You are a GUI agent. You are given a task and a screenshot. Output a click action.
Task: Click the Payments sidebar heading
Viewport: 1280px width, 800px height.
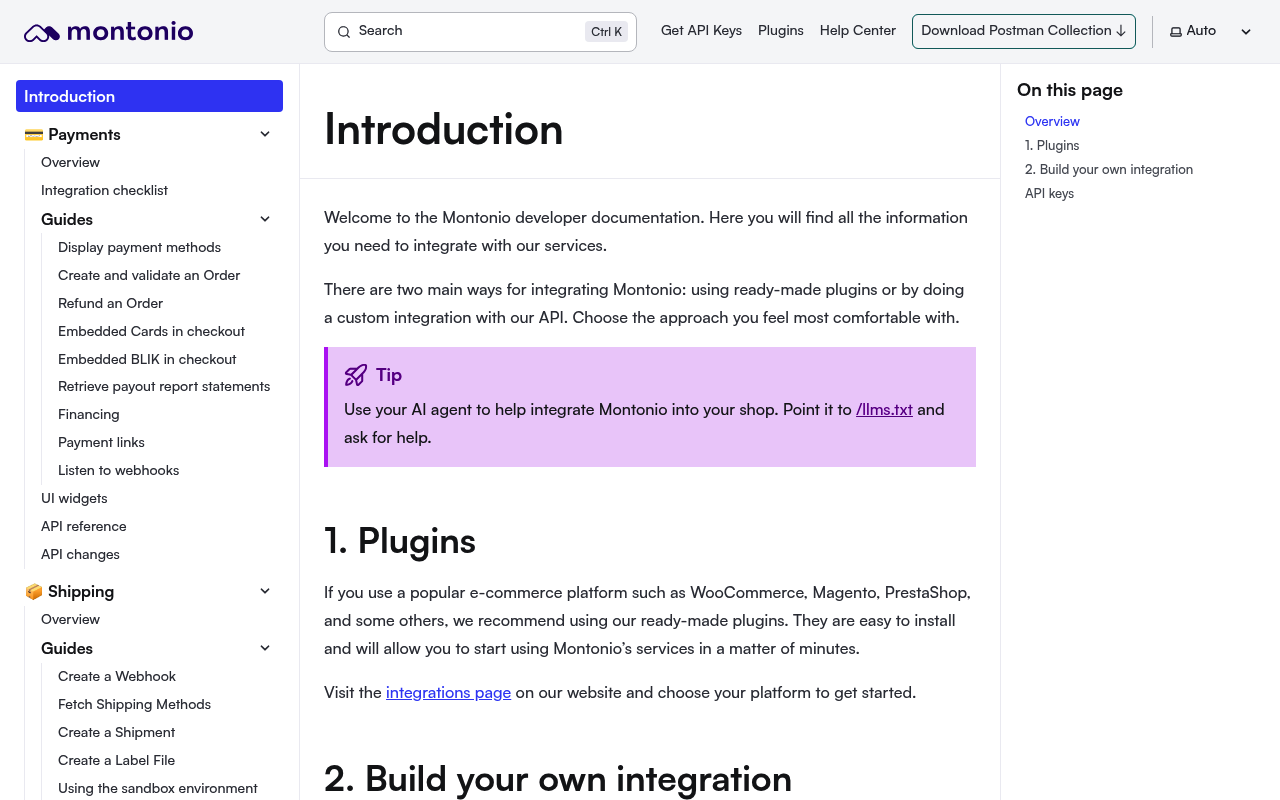click(x=84, y=134)
